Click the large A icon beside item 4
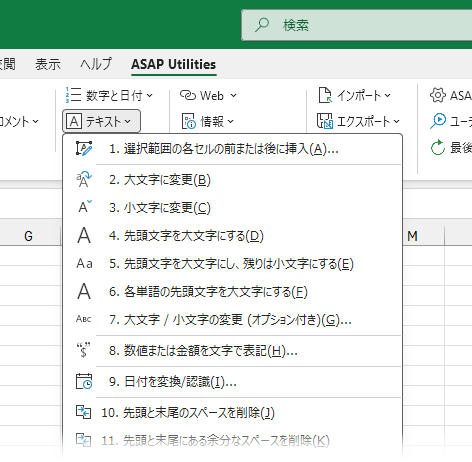Screen dimensions: 472x462 84,235
